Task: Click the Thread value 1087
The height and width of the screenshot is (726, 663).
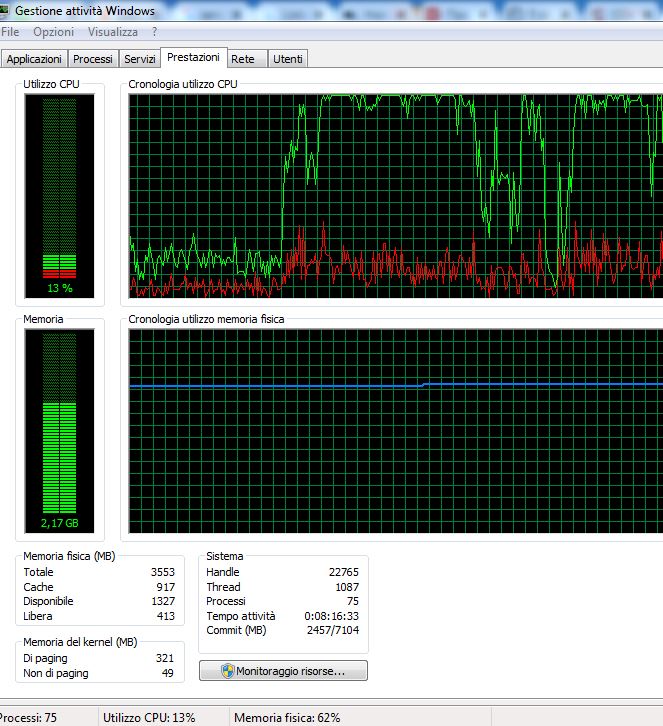Action: click(347, 587)
